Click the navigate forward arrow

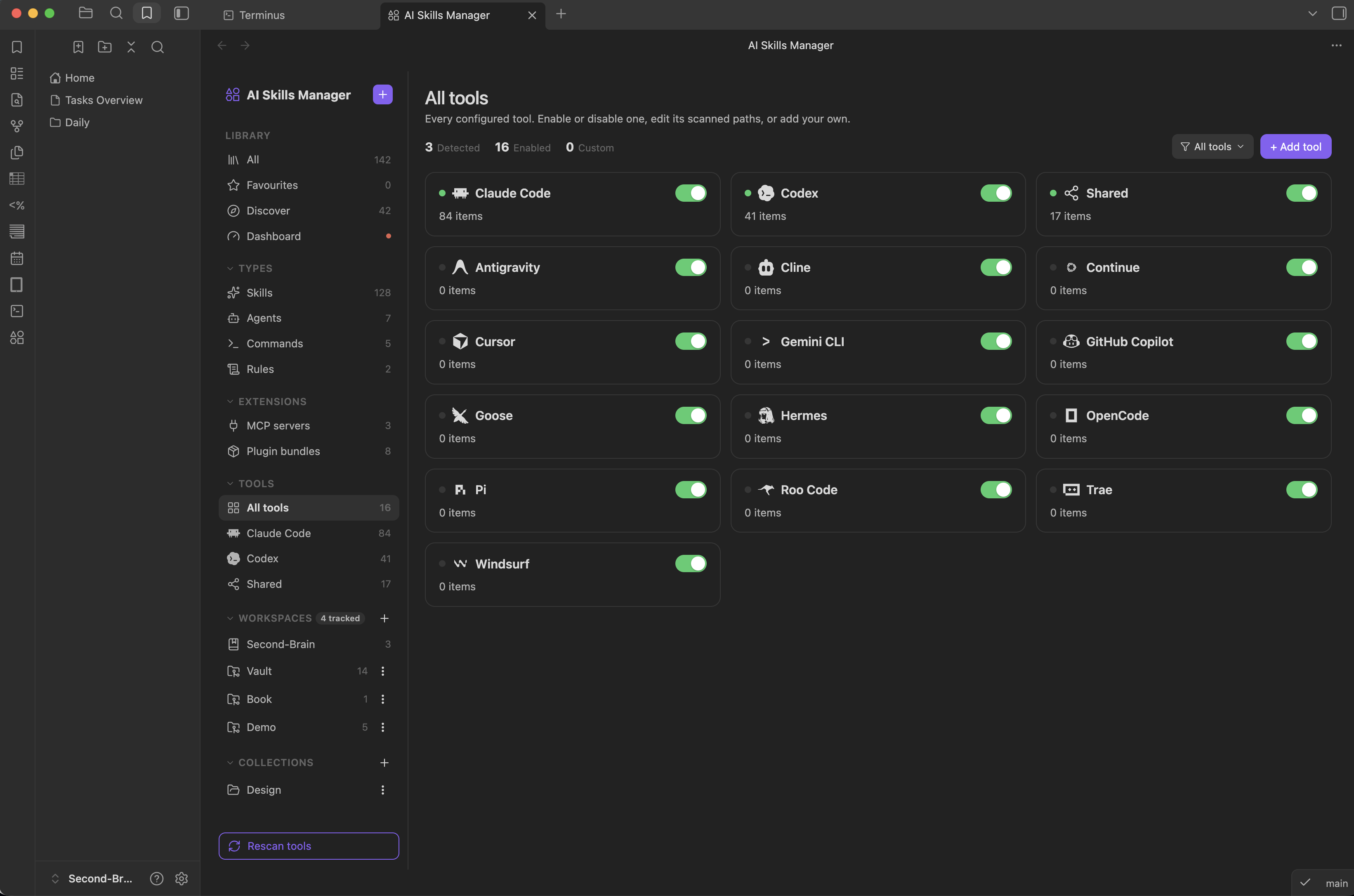pos(245,45)
